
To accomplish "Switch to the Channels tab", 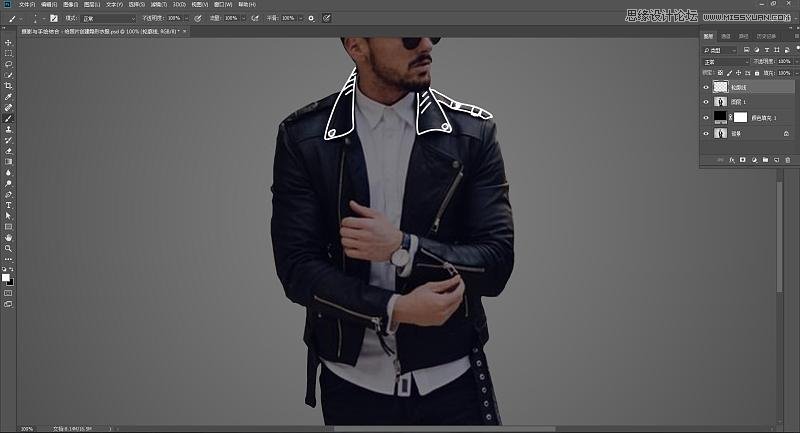I will click(726, 36).
